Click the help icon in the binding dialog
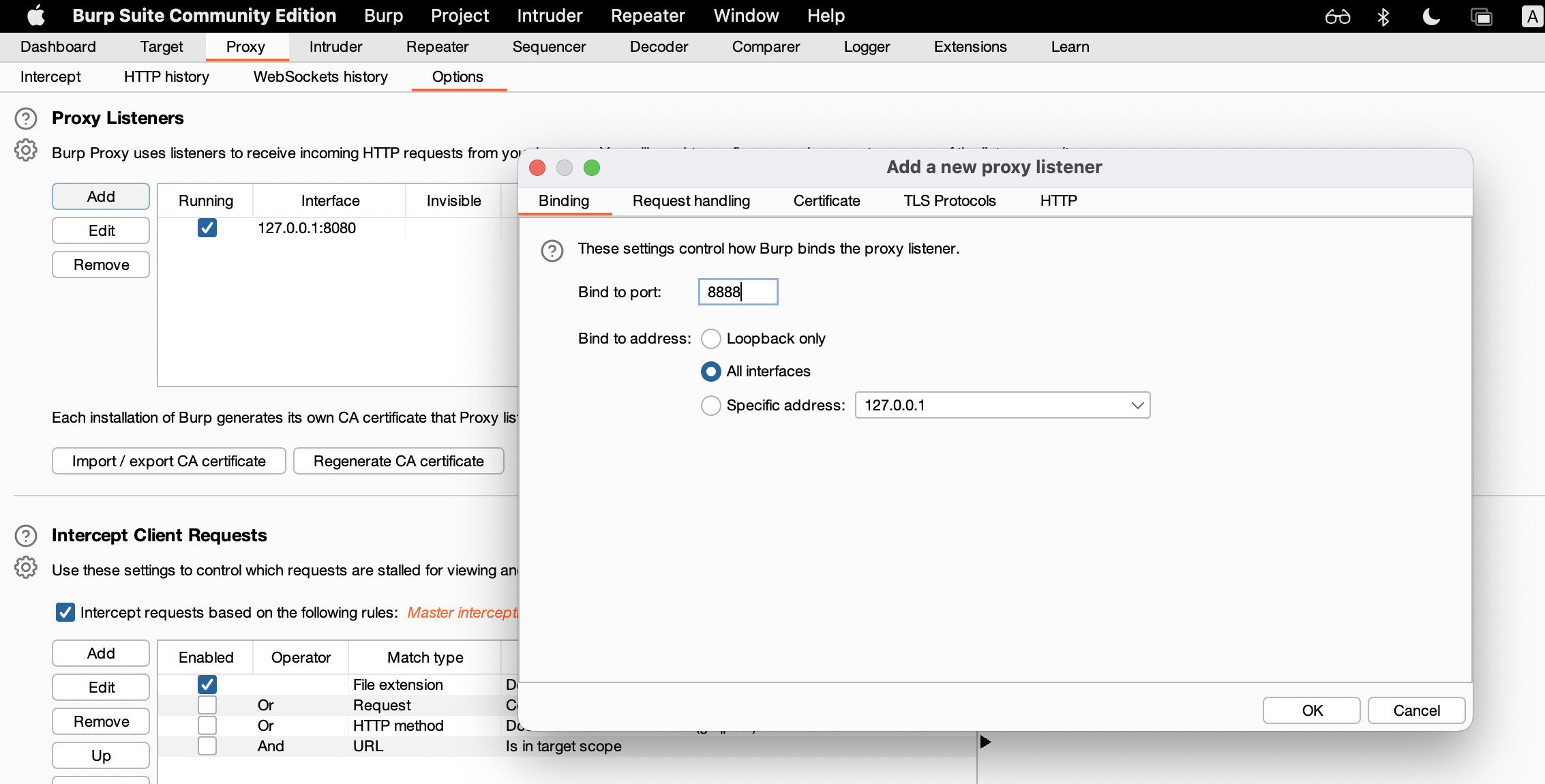The height and width of the screenshot is (784, 1545). pyautogui.click(x=552, y=250)
